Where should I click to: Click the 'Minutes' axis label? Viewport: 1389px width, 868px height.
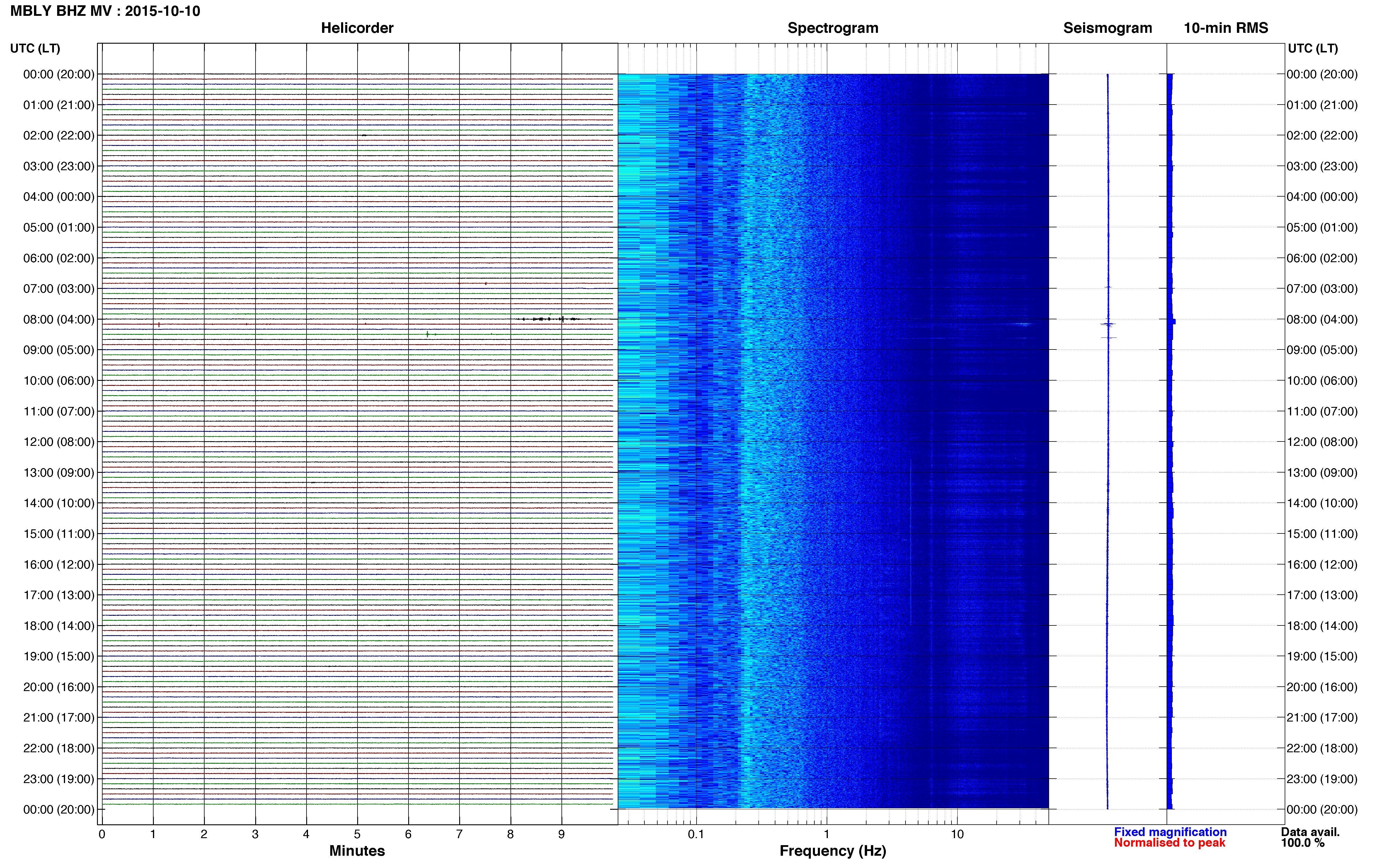coord(357,851)
